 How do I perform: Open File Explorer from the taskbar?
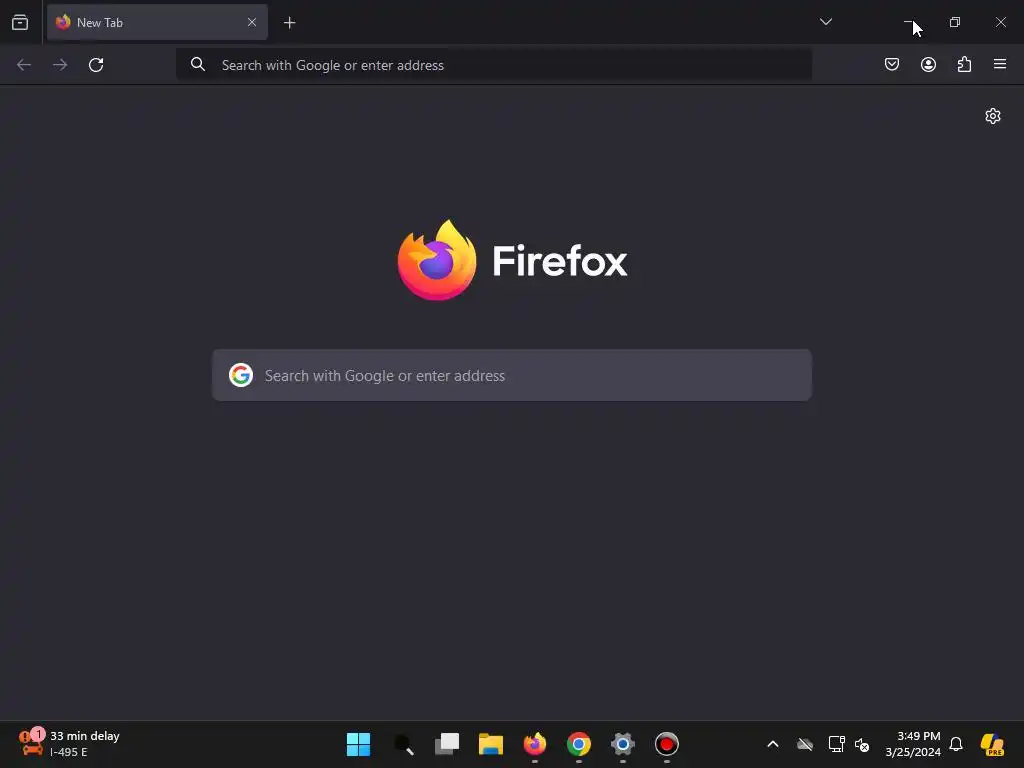490,744
